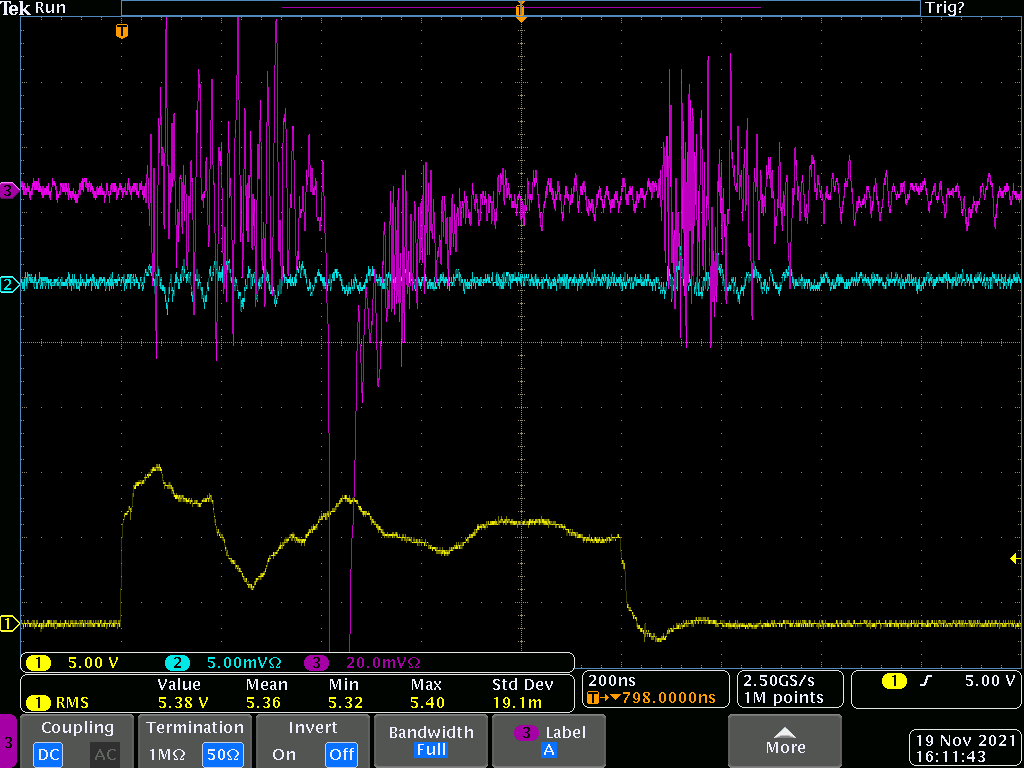The image size is (1024, 768).
Task: Click the orange T marker at top left
Action: [x=122, y=31]
